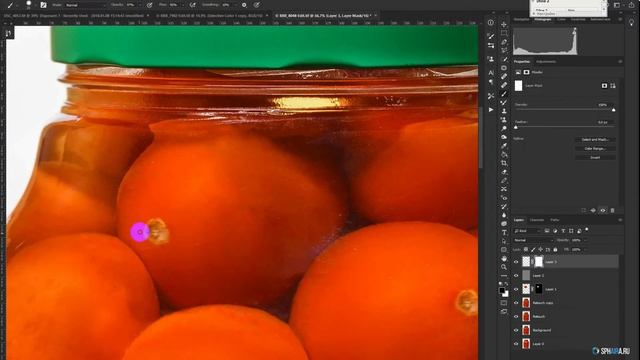This screenshot has width=640, height=360.
Task: Open Layers panel menu
Action: [x=620, y=220]
